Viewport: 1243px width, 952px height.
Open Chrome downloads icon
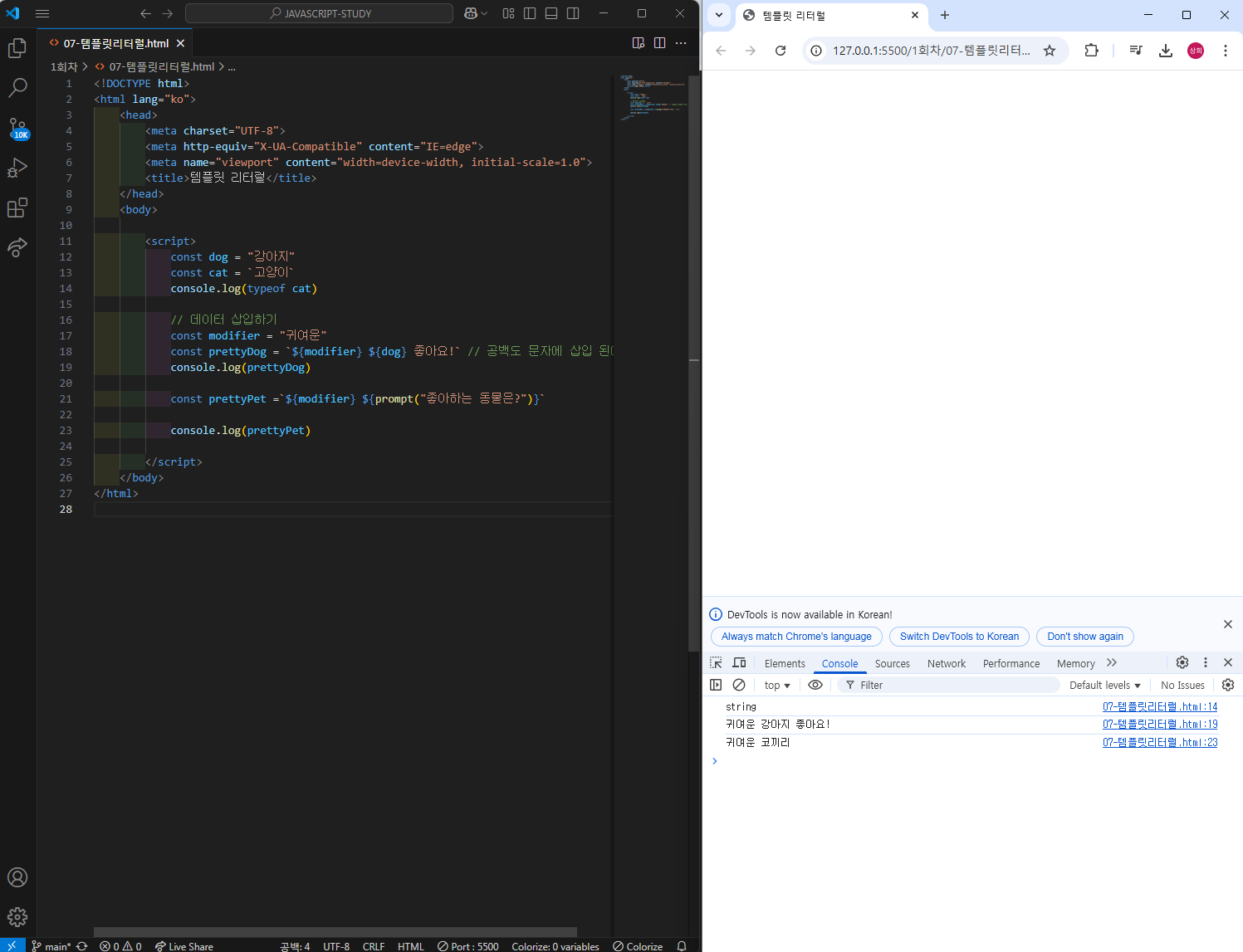[1166, 51]
